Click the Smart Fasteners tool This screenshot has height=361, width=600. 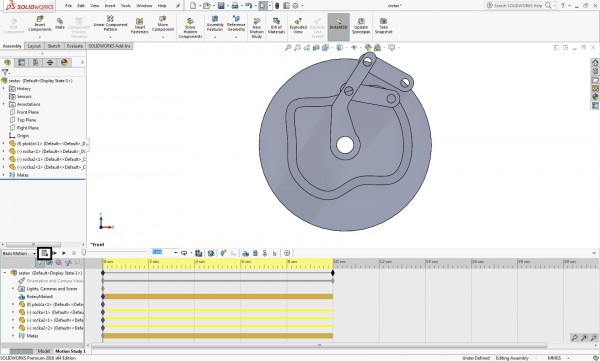point(139,26)
